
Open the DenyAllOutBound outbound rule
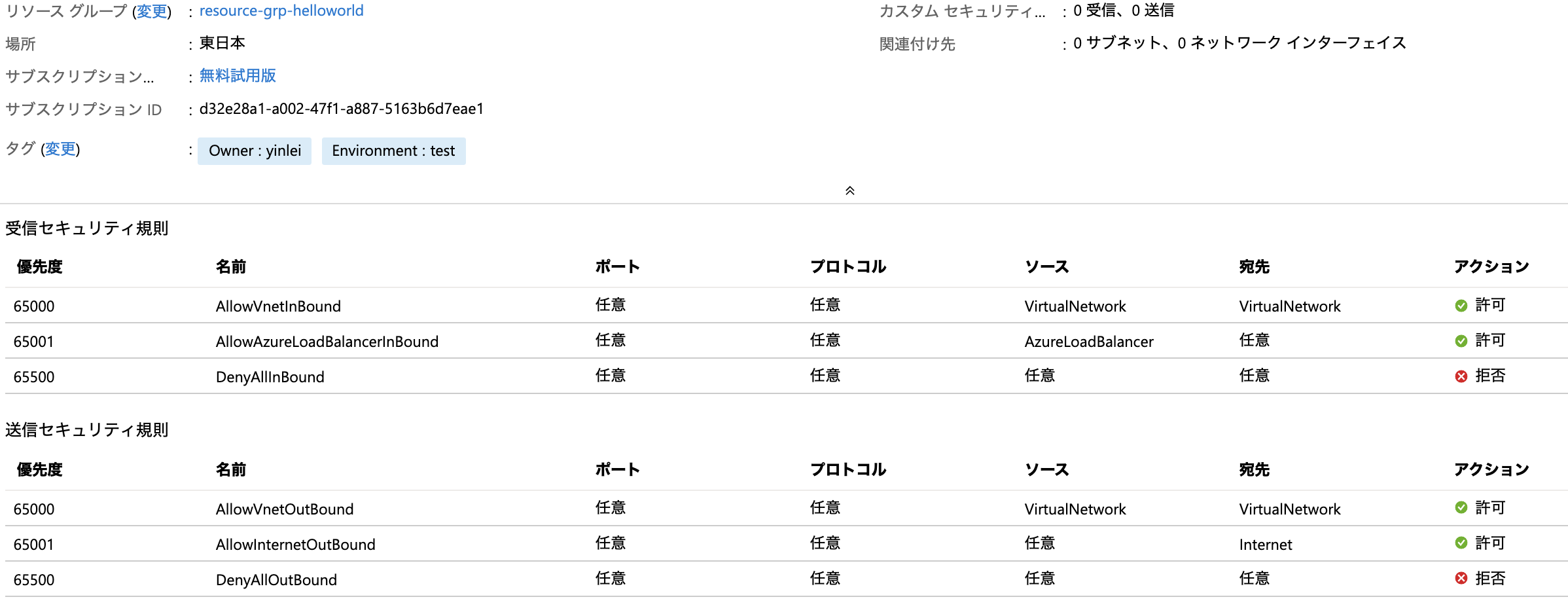787,579
